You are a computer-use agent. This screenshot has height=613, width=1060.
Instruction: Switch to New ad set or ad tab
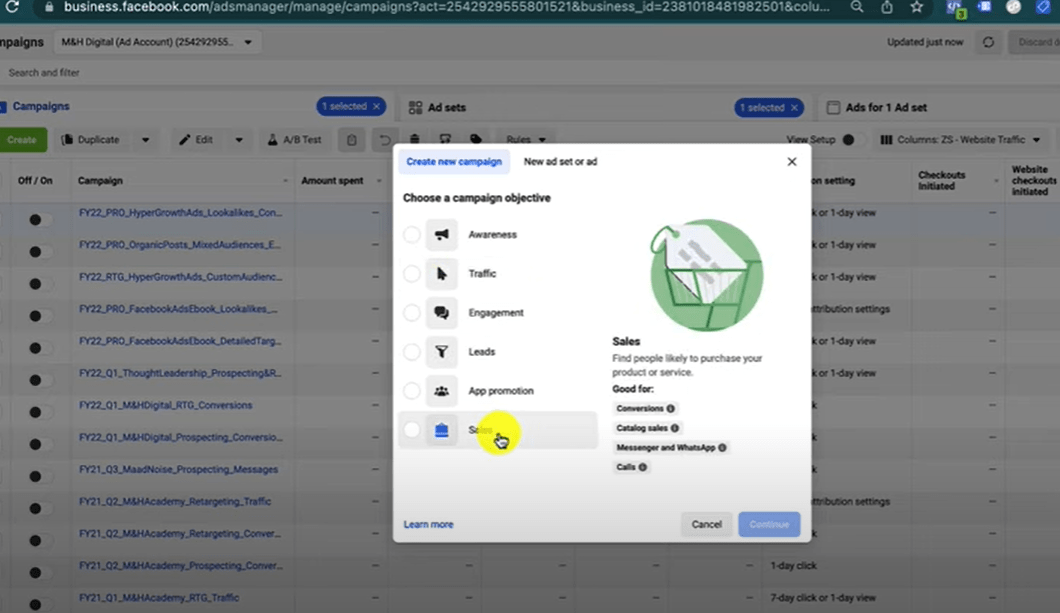point(560,162)
